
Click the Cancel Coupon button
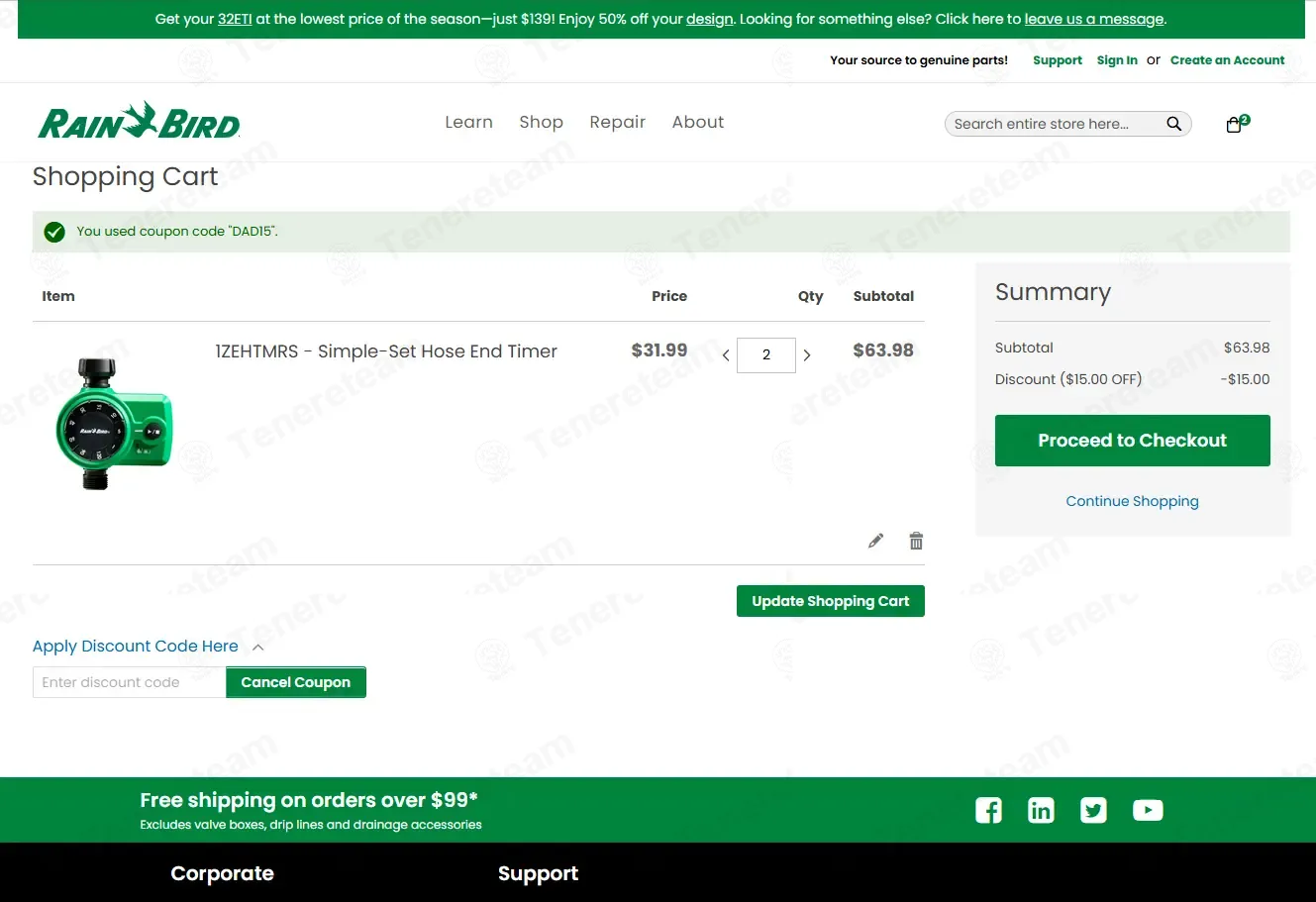pyautogui.click(x=296, y=682)
